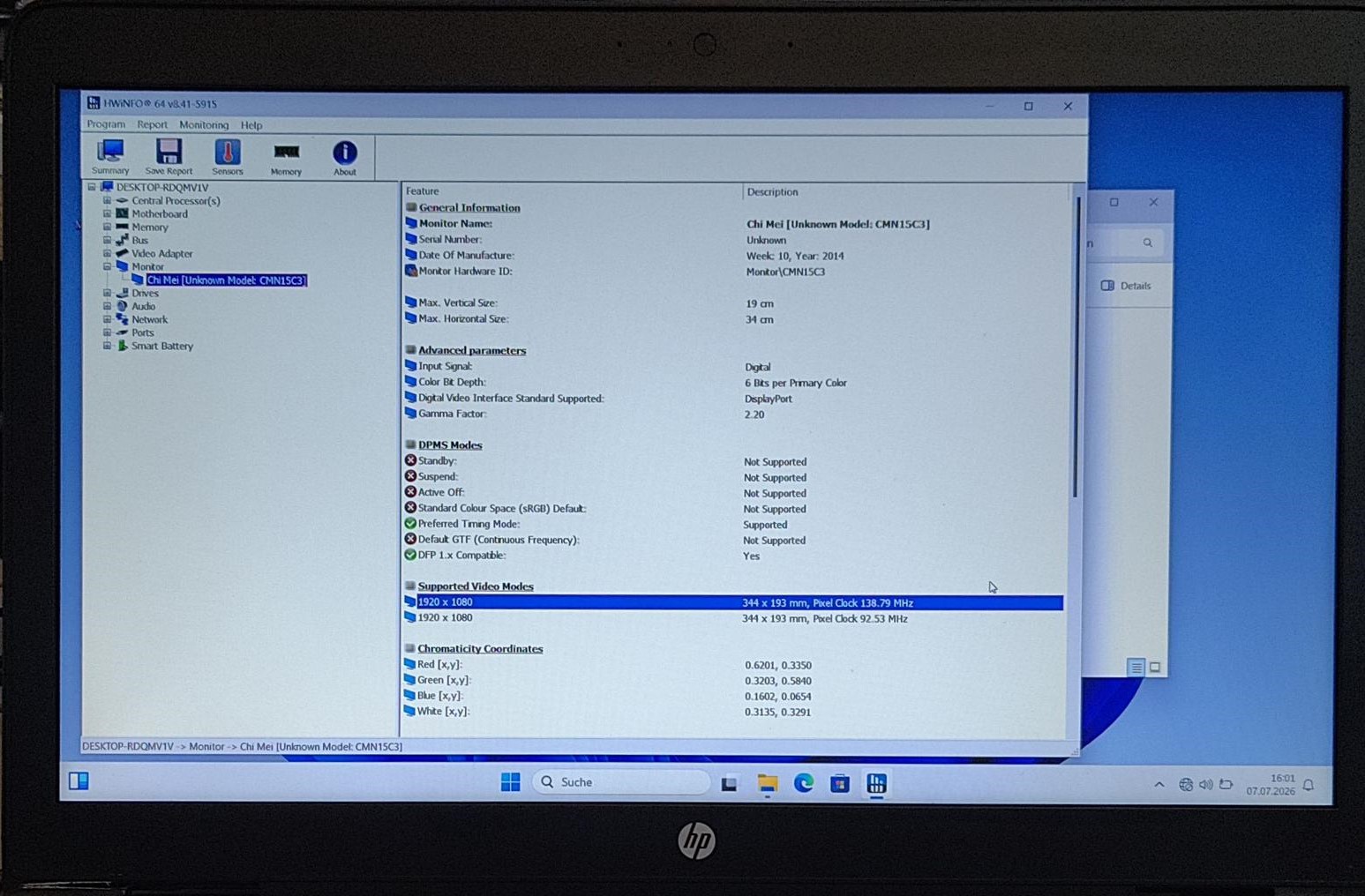1365x896 pixels.
Task: Expand the Motherboard tree node
Action: coord(108,213)
